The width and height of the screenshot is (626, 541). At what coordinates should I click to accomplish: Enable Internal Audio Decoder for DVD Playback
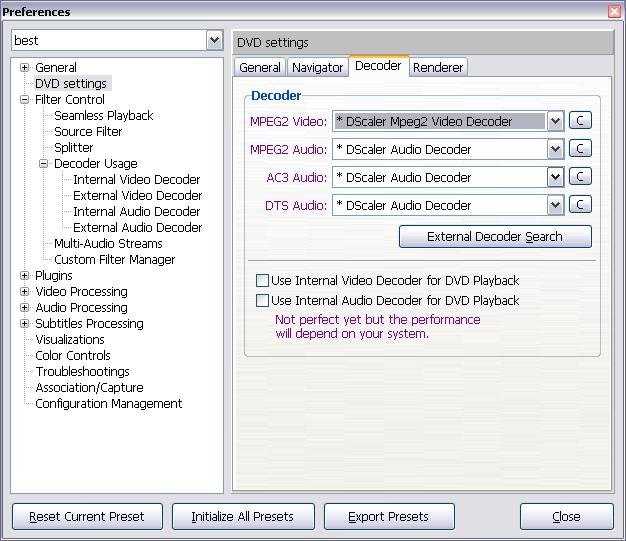point(263,300)
